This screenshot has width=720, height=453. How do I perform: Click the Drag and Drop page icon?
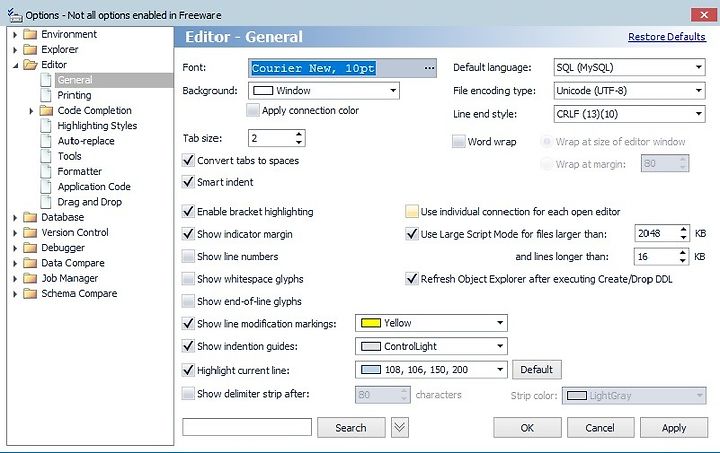[x=46, y=201]
